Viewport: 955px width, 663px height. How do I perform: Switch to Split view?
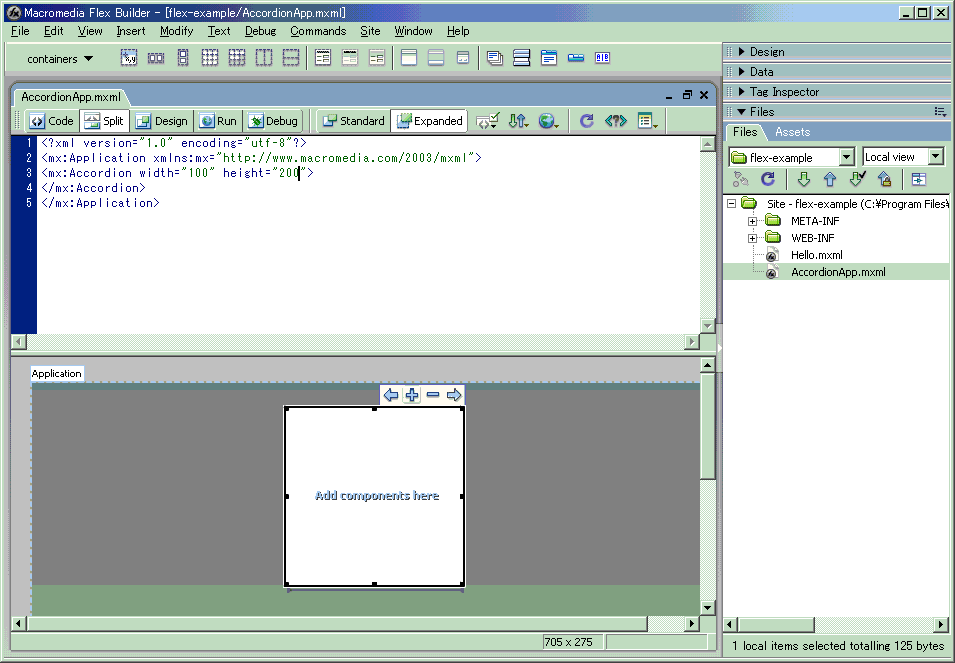(x=104, y=121)
